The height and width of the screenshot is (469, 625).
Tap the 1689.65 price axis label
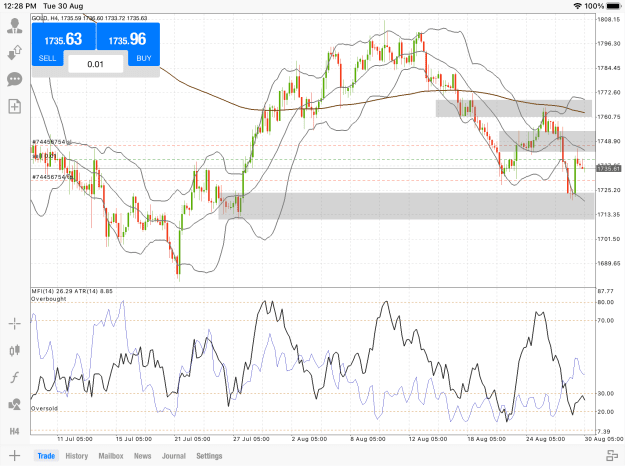(608, 263)
